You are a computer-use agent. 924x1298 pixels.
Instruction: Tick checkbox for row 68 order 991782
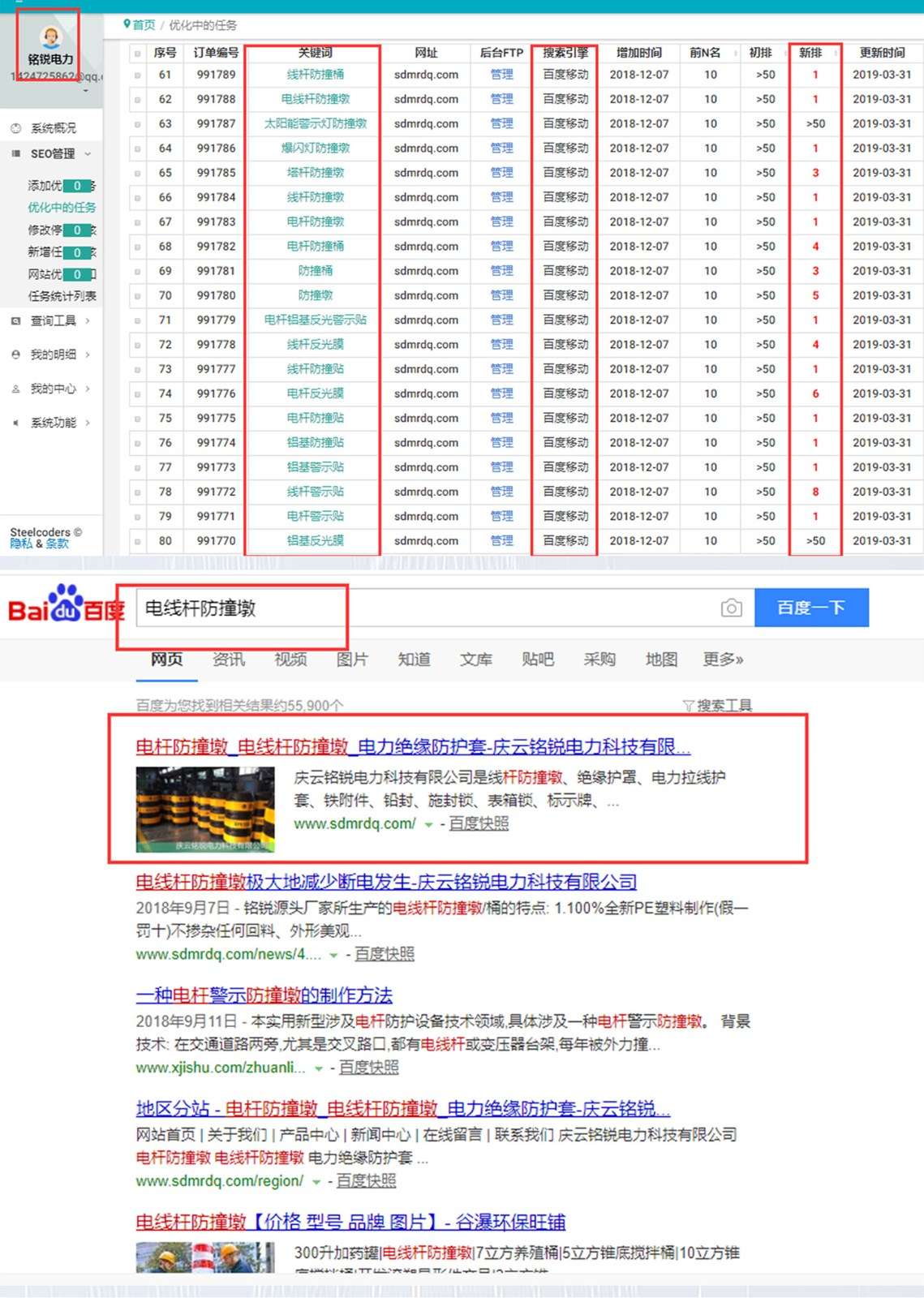click(x=137, y=247)
